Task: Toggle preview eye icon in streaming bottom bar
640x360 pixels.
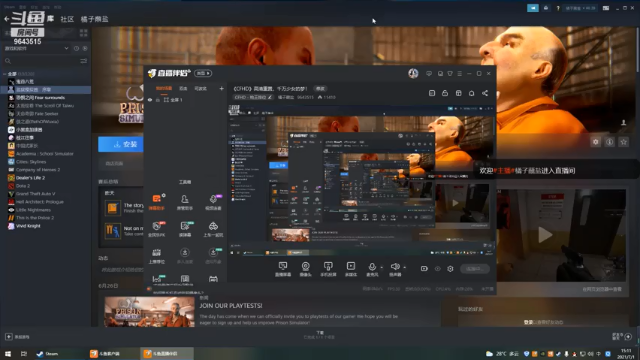Action: [437, 269]
